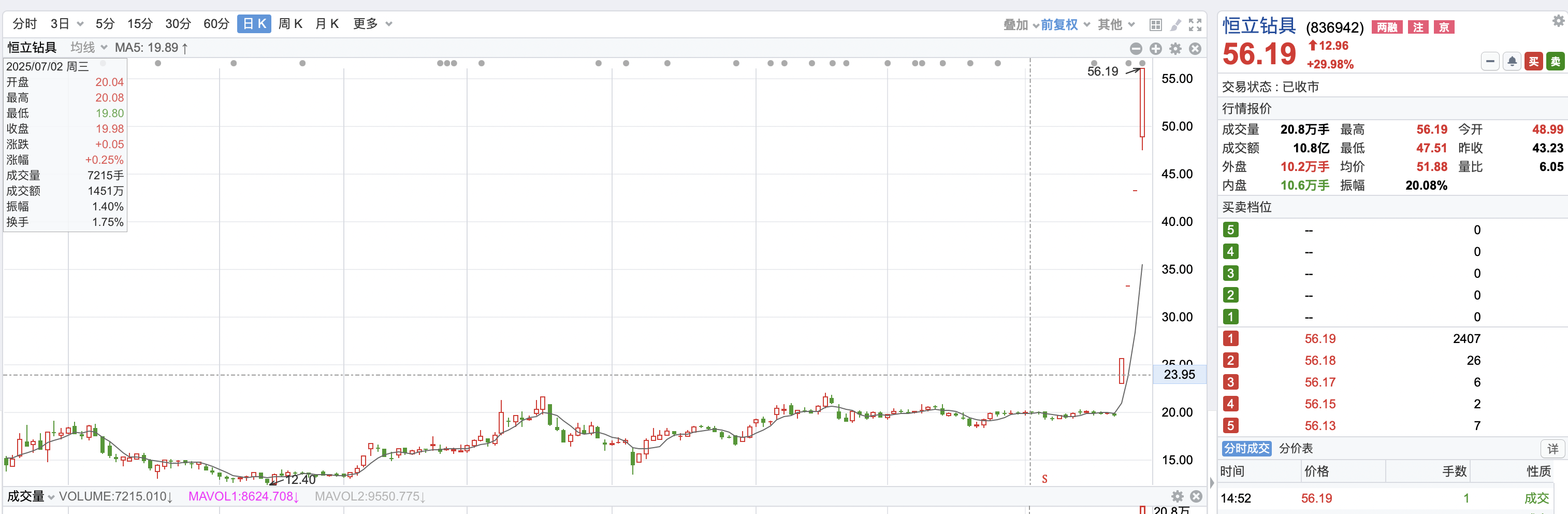
Task: Select the drawing brush tool icon
Action: point(1175,24)
